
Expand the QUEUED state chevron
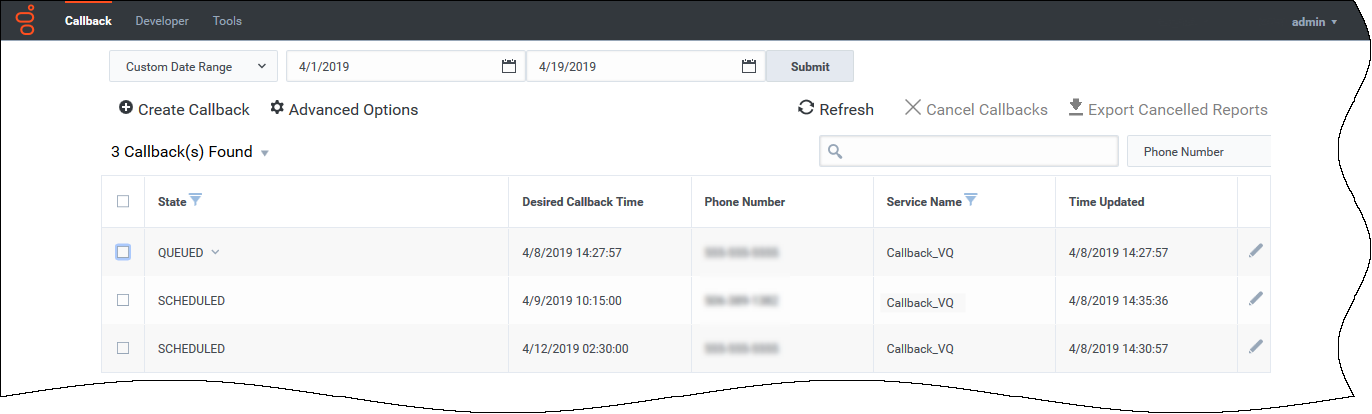click(x=215, y=253)
